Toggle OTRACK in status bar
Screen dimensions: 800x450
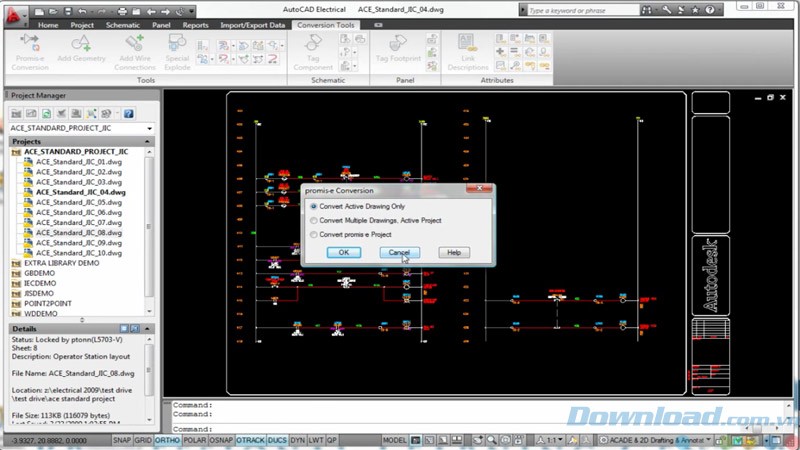point(250,440)
